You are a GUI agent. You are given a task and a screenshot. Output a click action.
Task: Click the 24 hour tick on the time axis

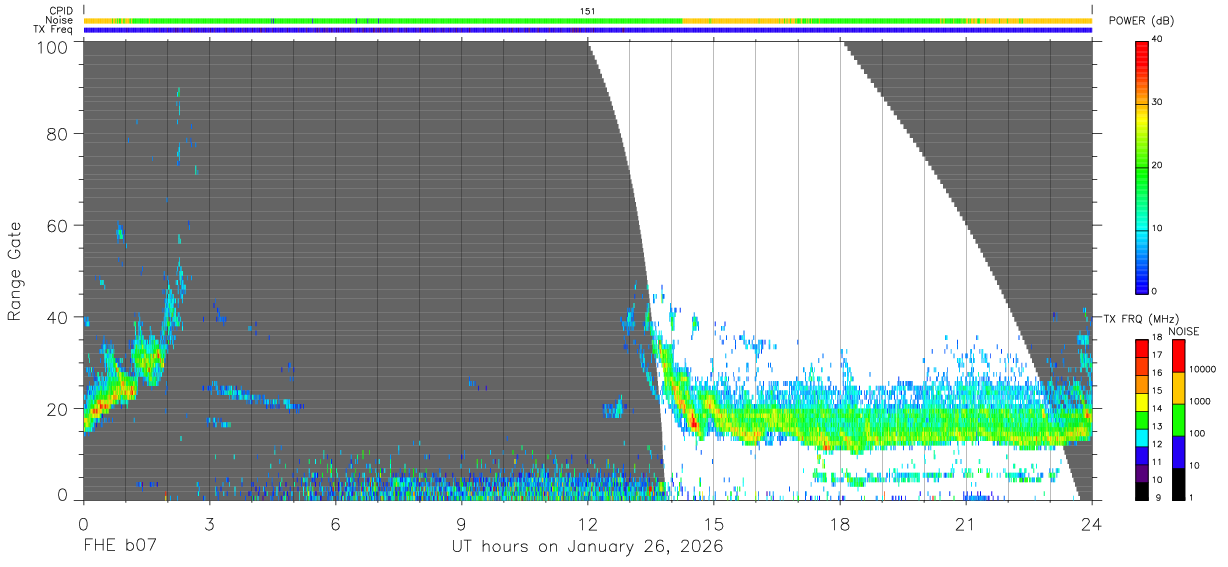point(1091,523)
